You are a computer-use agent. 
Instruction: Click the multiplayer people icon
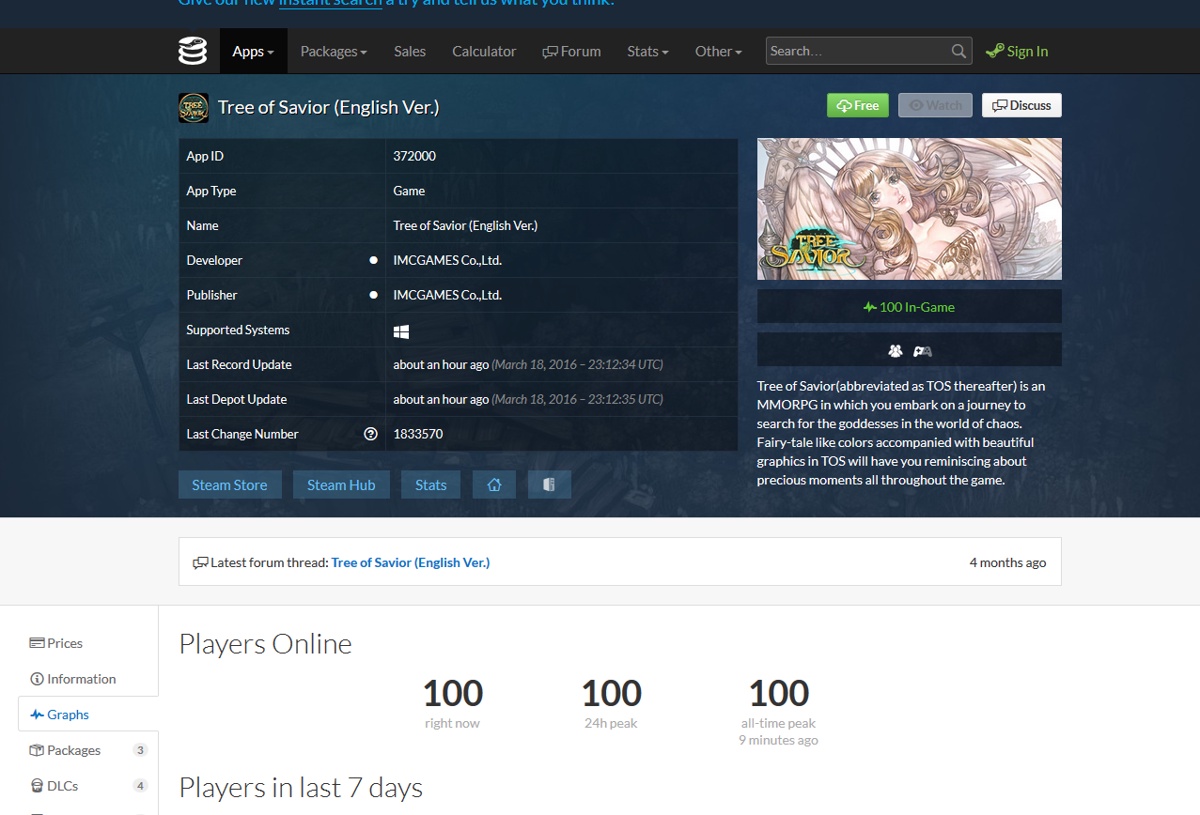[x=895, y=351]
